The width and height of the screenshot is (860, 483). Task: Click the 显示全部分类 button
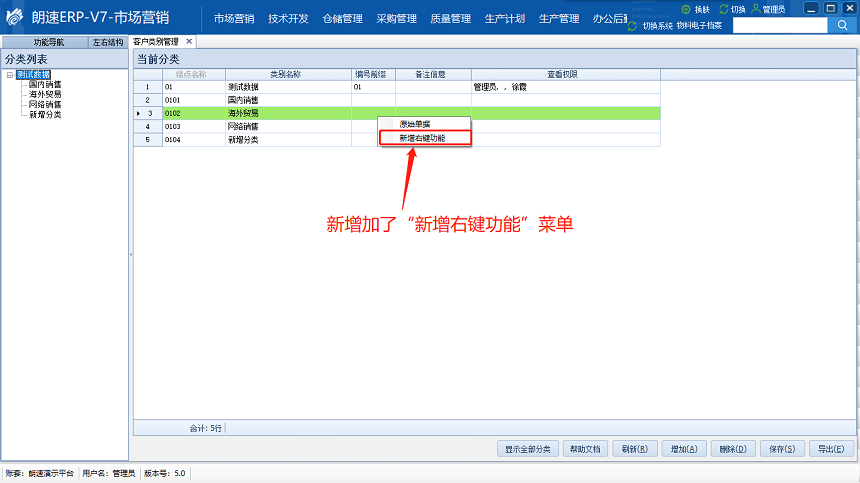pyautogui.click(x=527, y=449)
